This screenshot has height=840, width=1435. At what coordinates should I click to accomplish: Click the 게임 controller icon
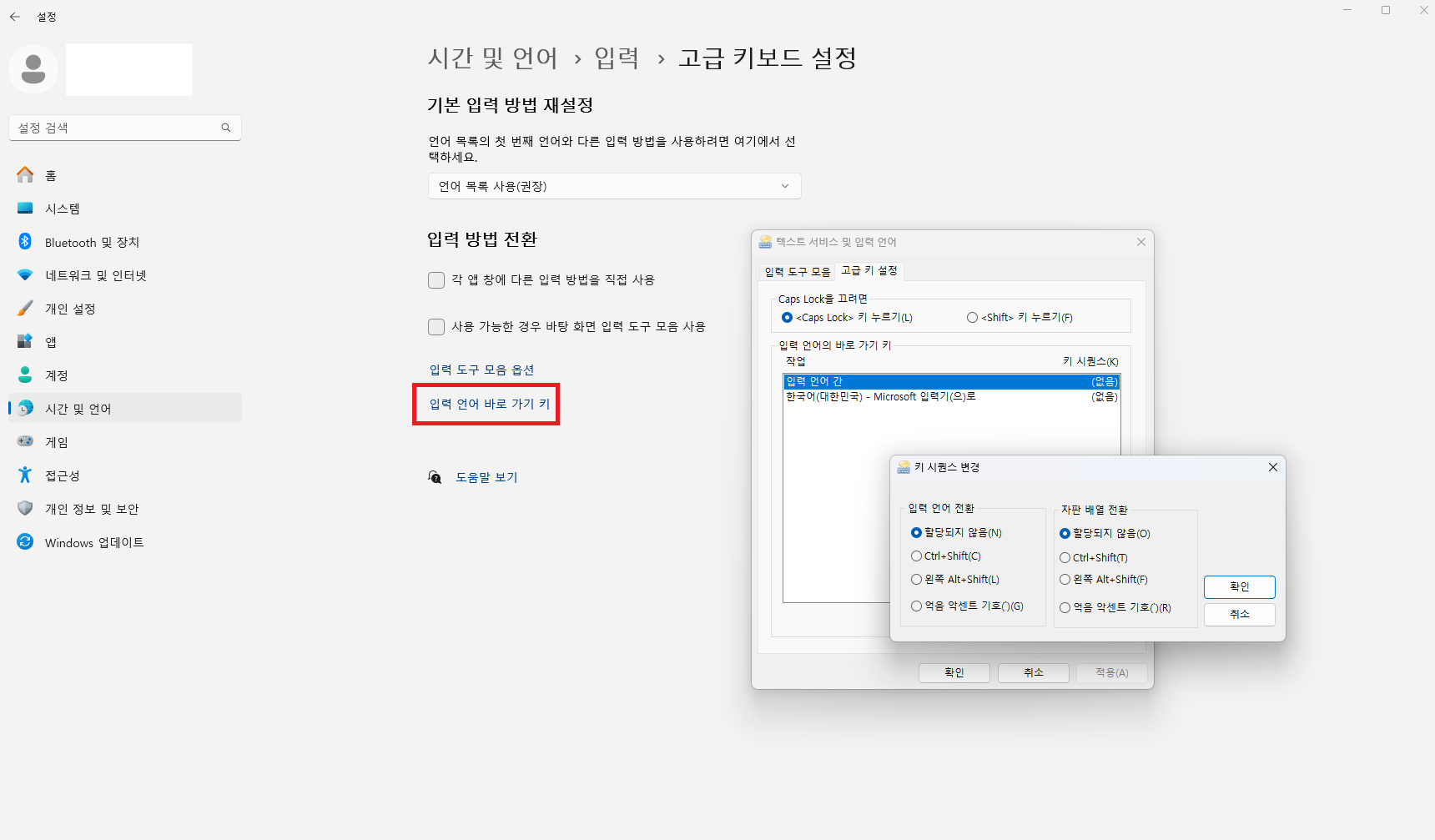pos(25,441)
